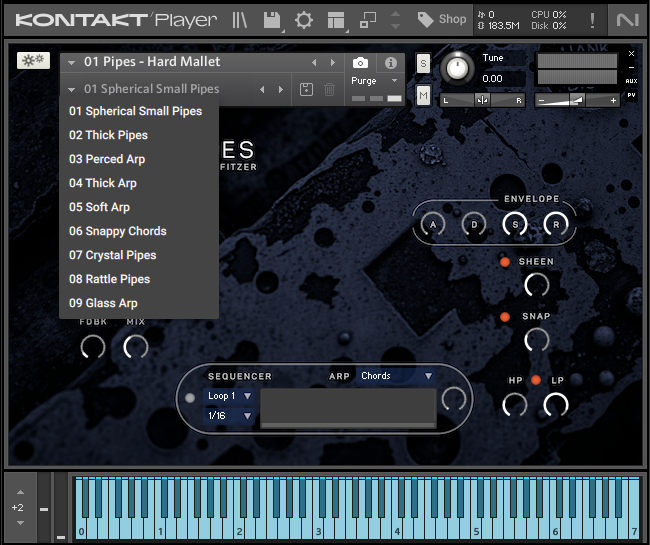Screen dimensions: 650x545
Task: Click the camera snapshot icon
Action: pos(361,62)
